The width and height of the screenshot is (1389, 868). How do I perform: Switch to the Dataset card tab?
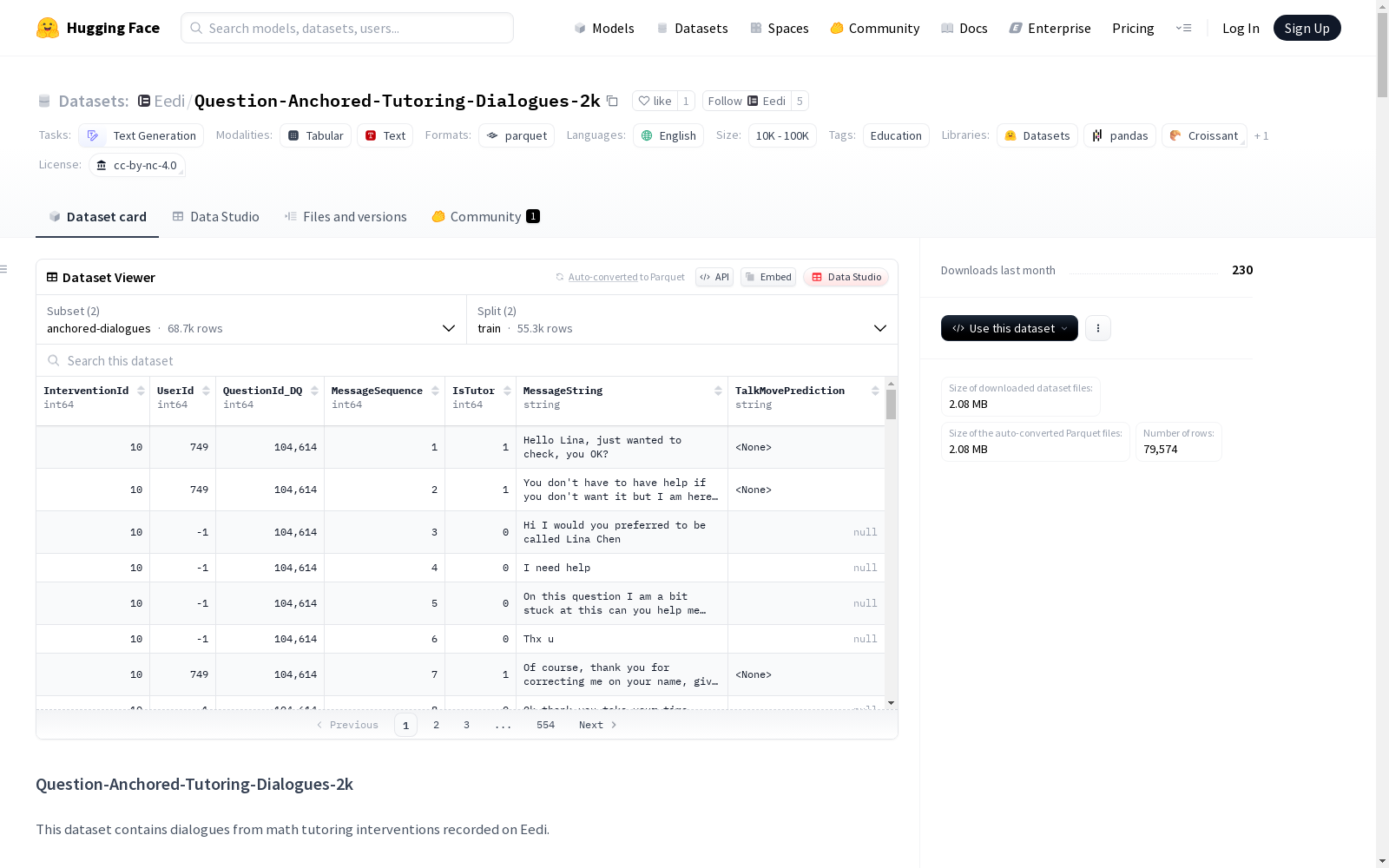97,217
